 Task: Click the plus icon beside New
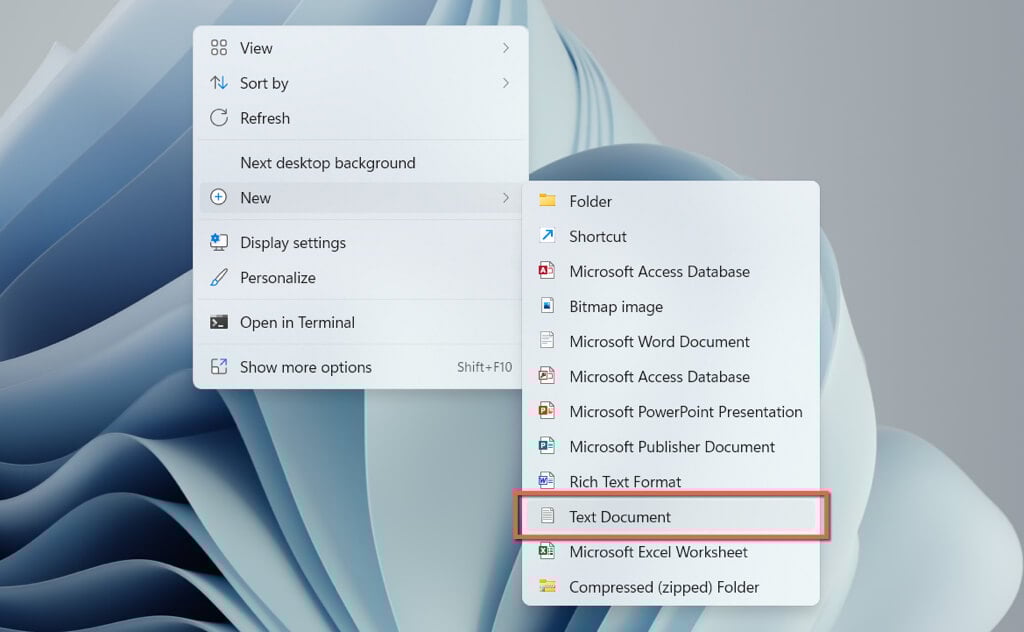(219, 197)
